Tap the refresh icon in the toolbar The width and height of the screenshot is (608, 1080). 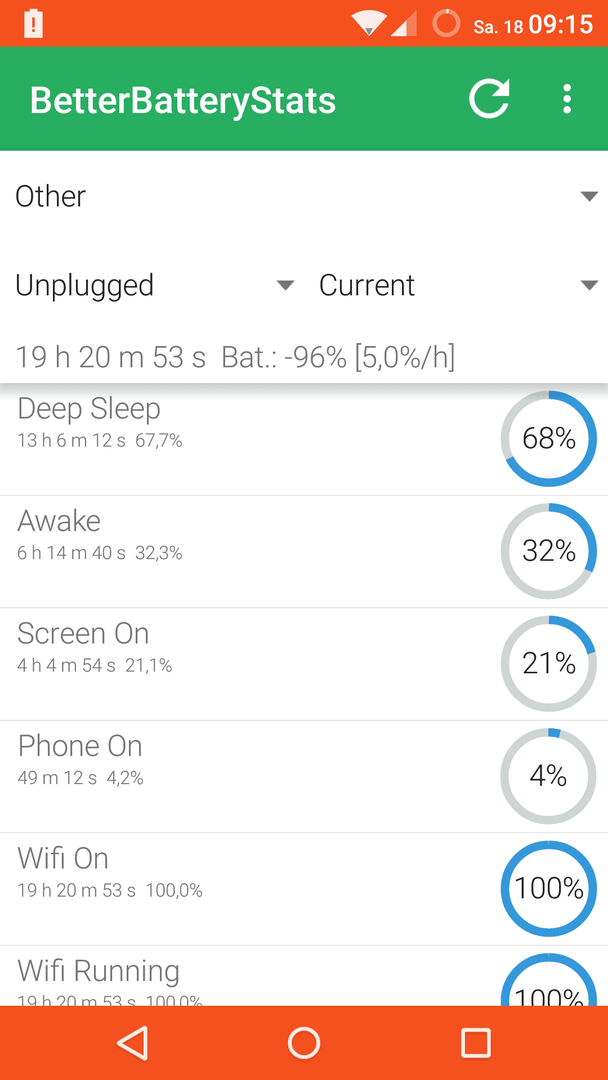pos(489,99)
